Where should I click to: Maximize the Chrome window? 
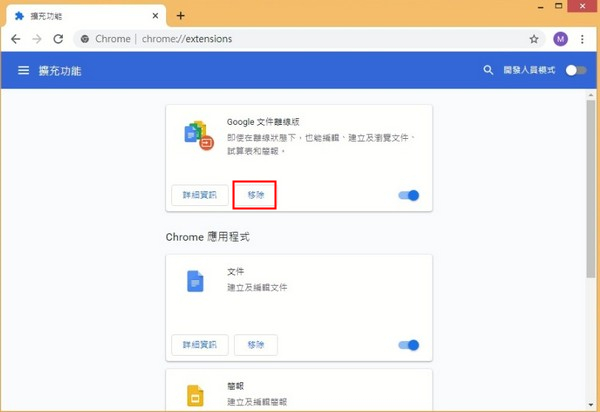click(559, 6)
